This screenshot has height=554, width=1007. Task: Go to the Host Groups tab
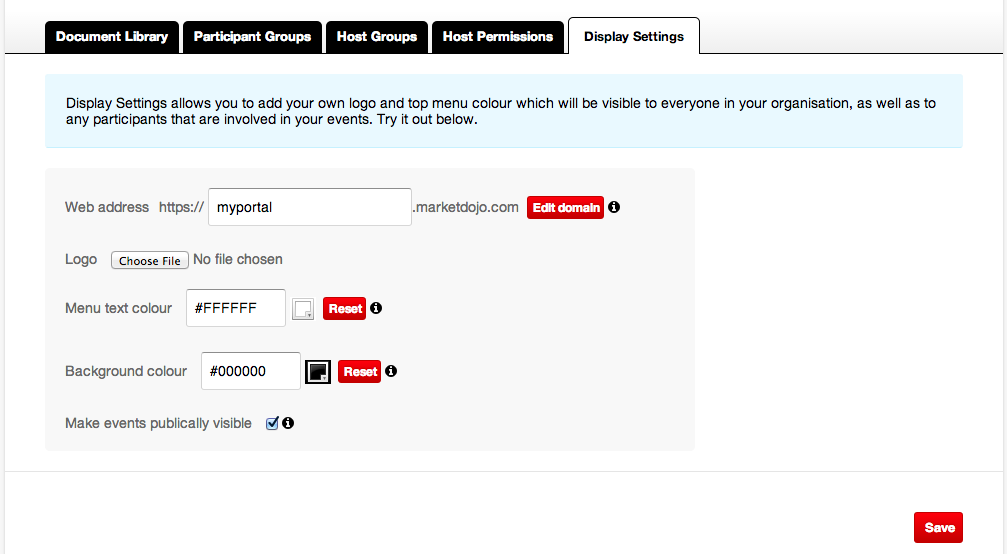pyautogui.click(x=377, y=37)
